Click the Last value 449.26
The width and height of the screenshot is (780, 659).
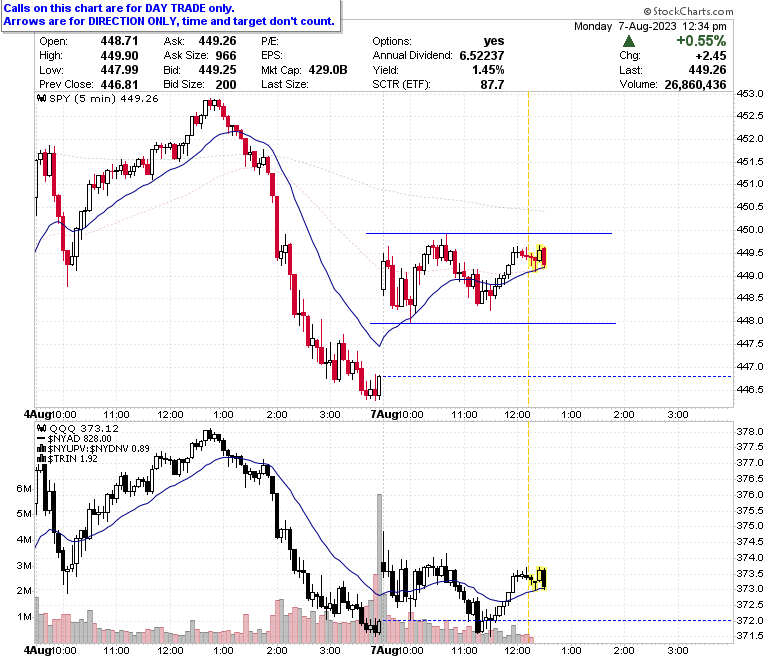pyautogui.click(x=707, y=70)
